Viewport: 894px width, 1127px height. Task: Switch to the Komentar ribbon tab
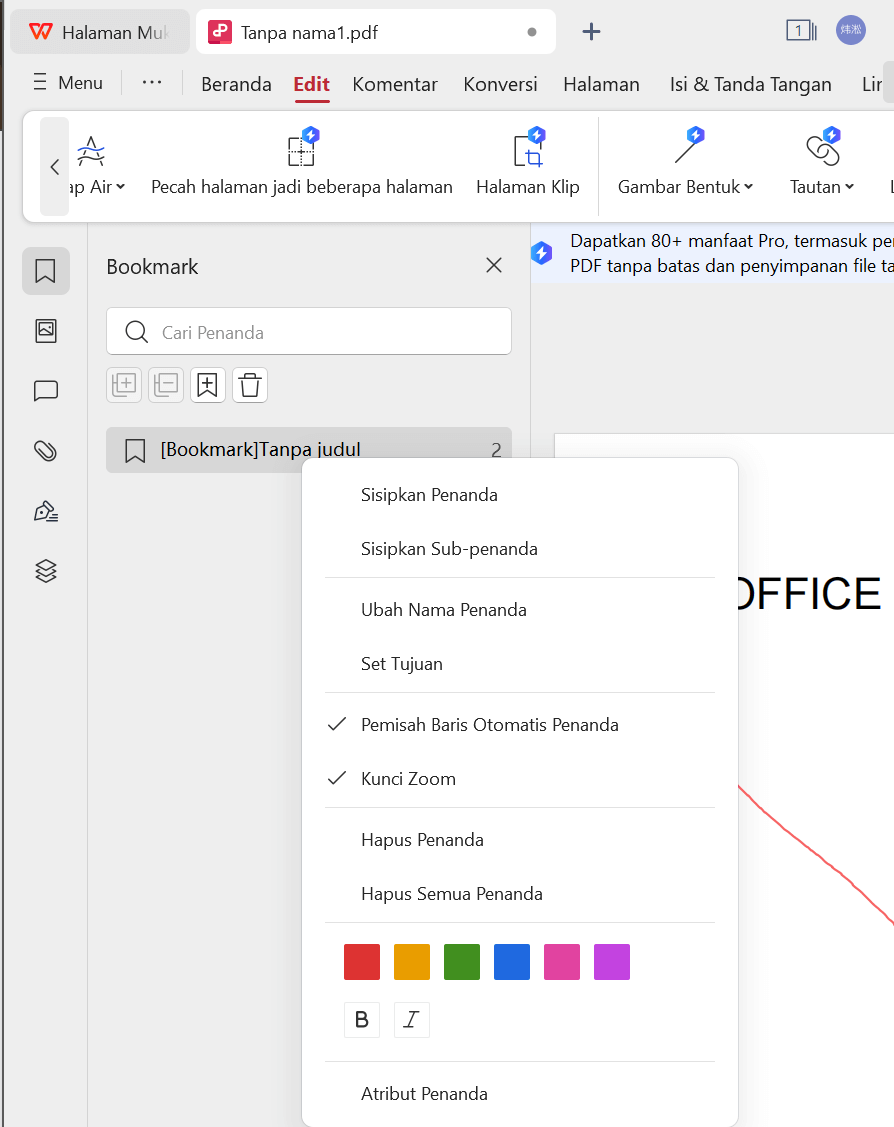[394, 84]
